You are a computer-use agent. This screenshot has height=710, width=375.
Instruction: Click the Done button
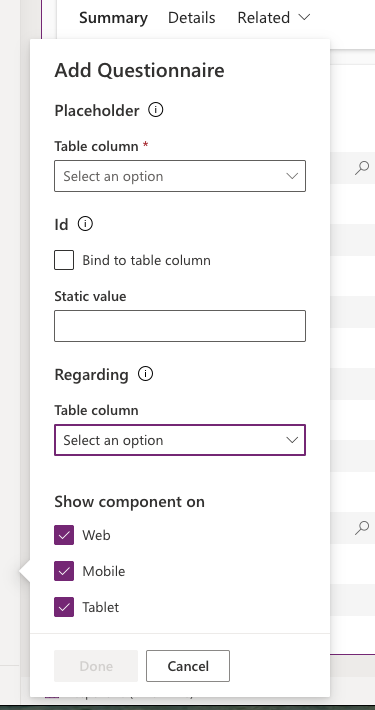coord(96,666)
